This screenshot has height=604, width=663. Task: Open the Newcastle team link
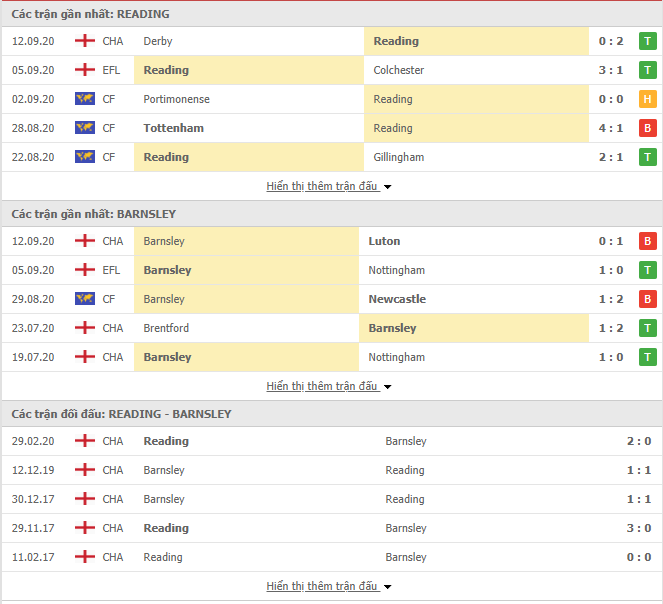point(397,299)
